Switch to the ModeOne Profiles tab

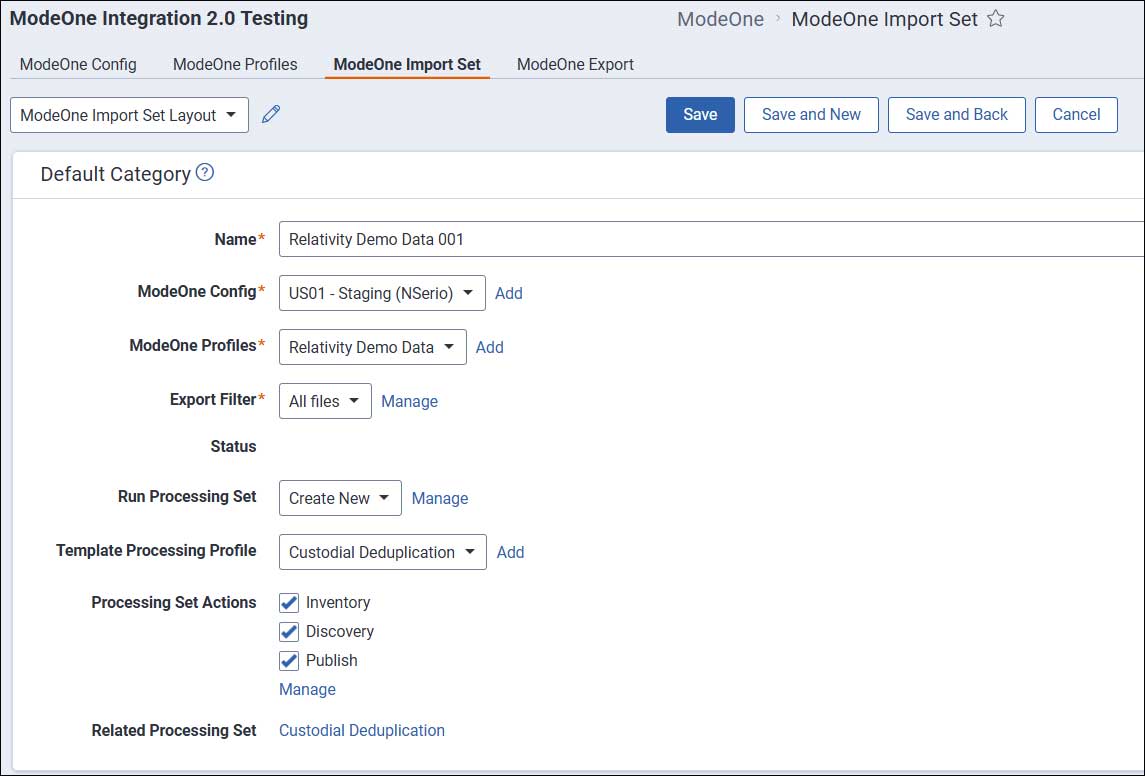pyautogui.click(x=235, y=64)
